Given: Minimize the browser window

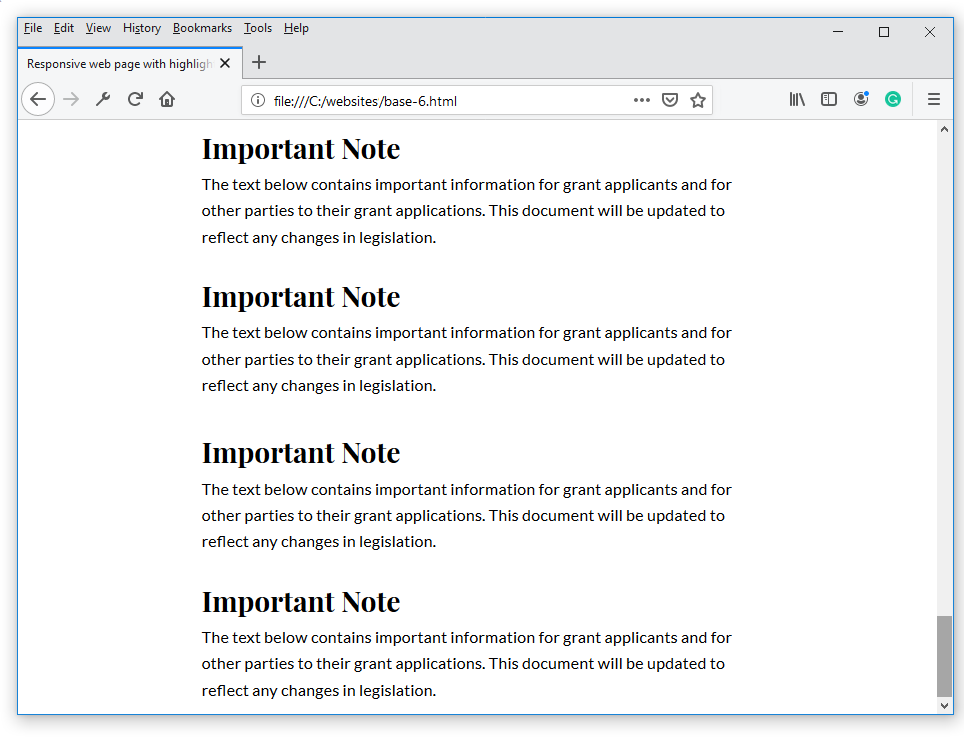Looking at the screenshot, I should (x=838, y=31).
